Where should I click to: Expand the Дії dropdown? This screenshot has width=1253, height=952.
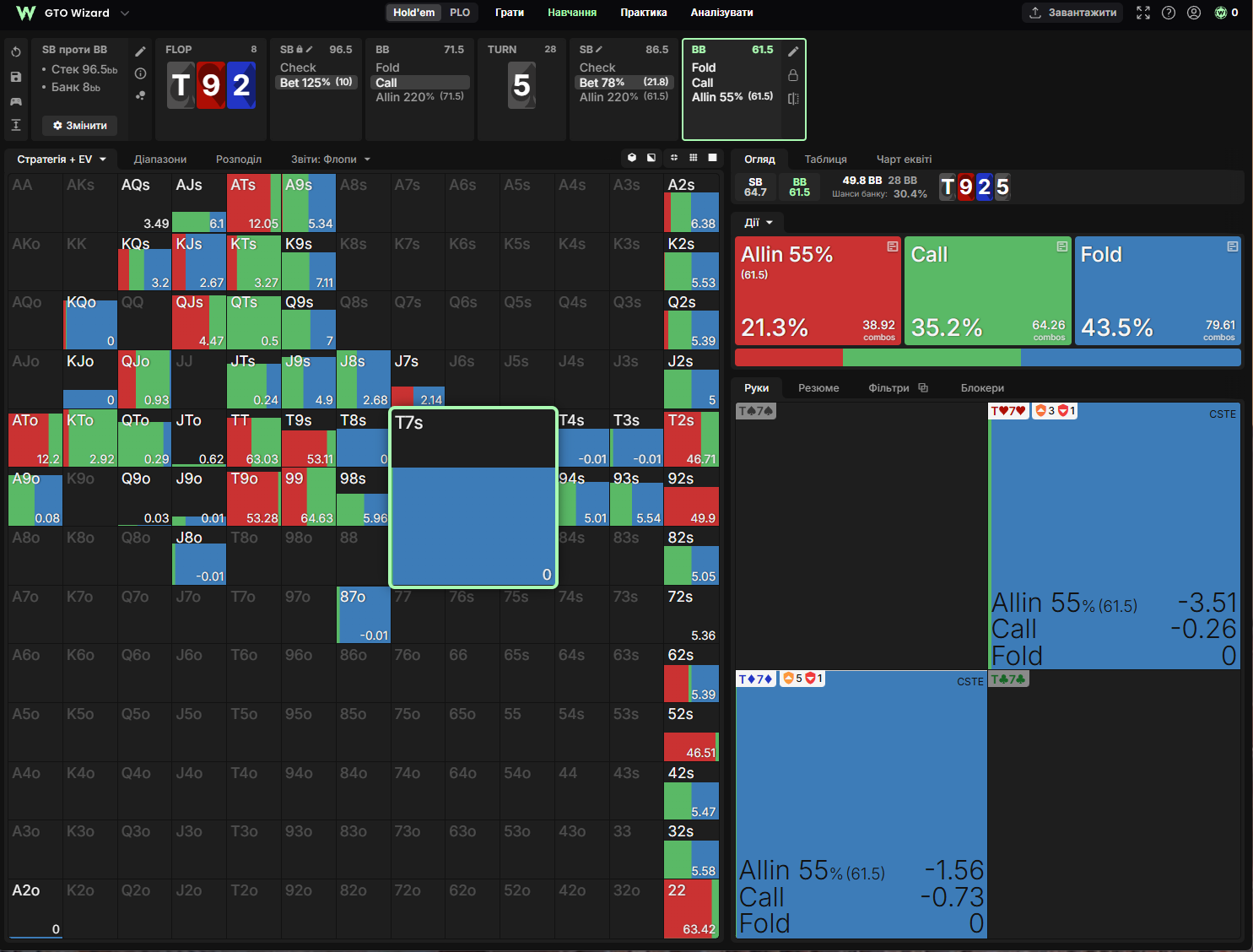point(759,223)
